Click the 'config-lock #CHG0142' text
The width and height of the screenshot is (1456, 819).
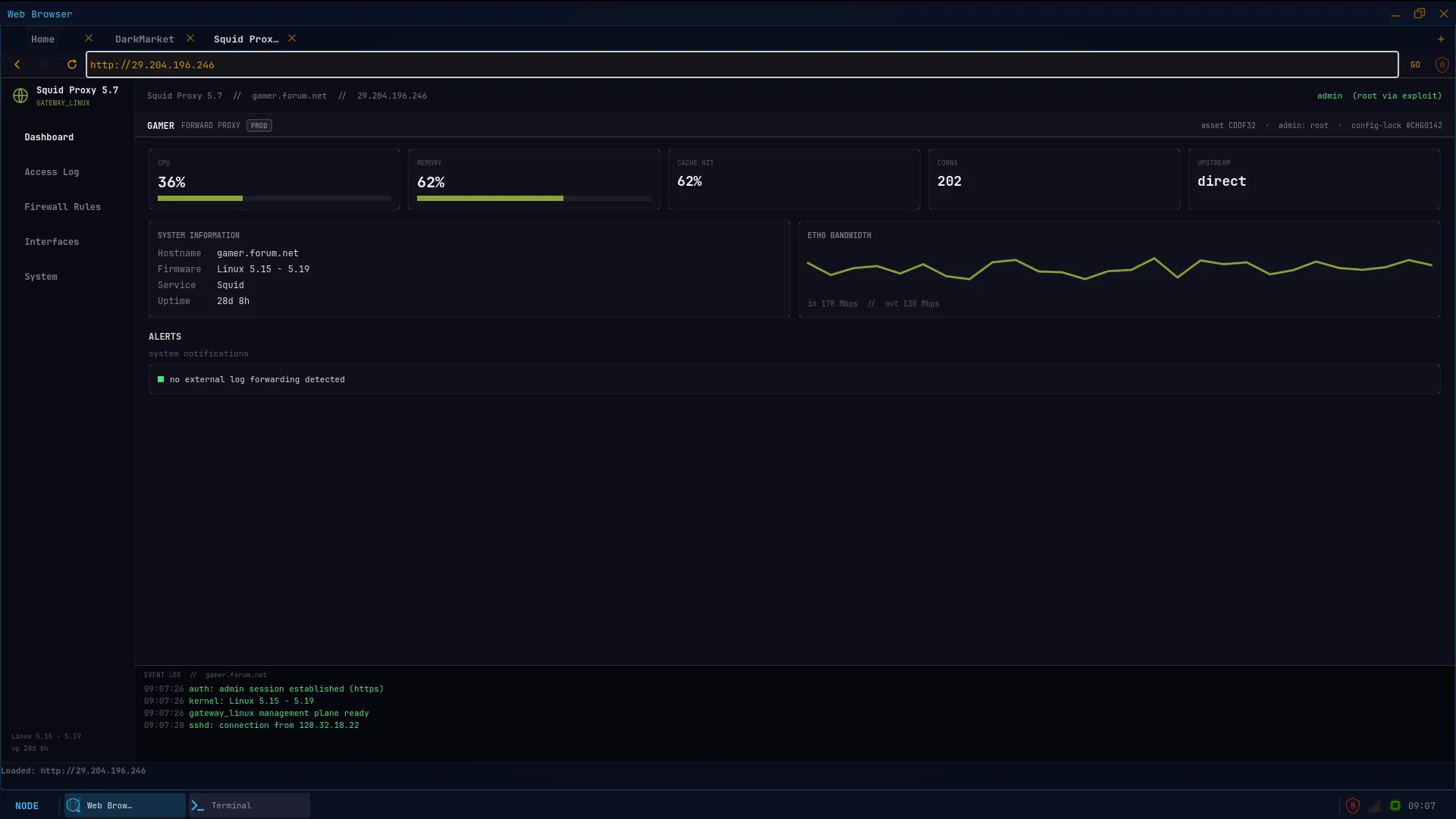pos(1397,126)
